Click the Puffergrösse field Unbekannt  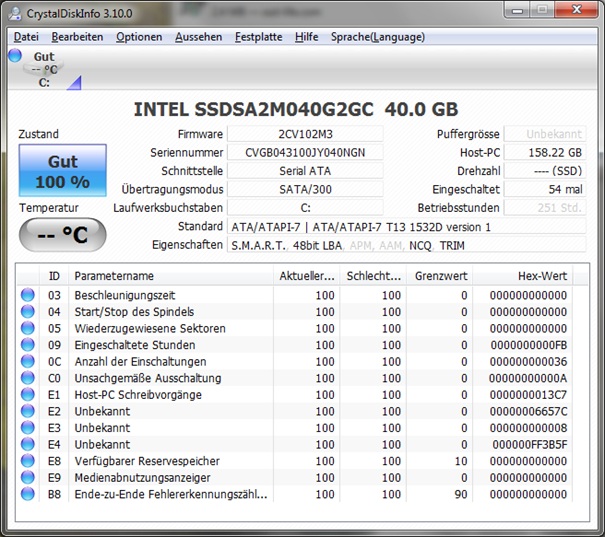pos(545,134)
